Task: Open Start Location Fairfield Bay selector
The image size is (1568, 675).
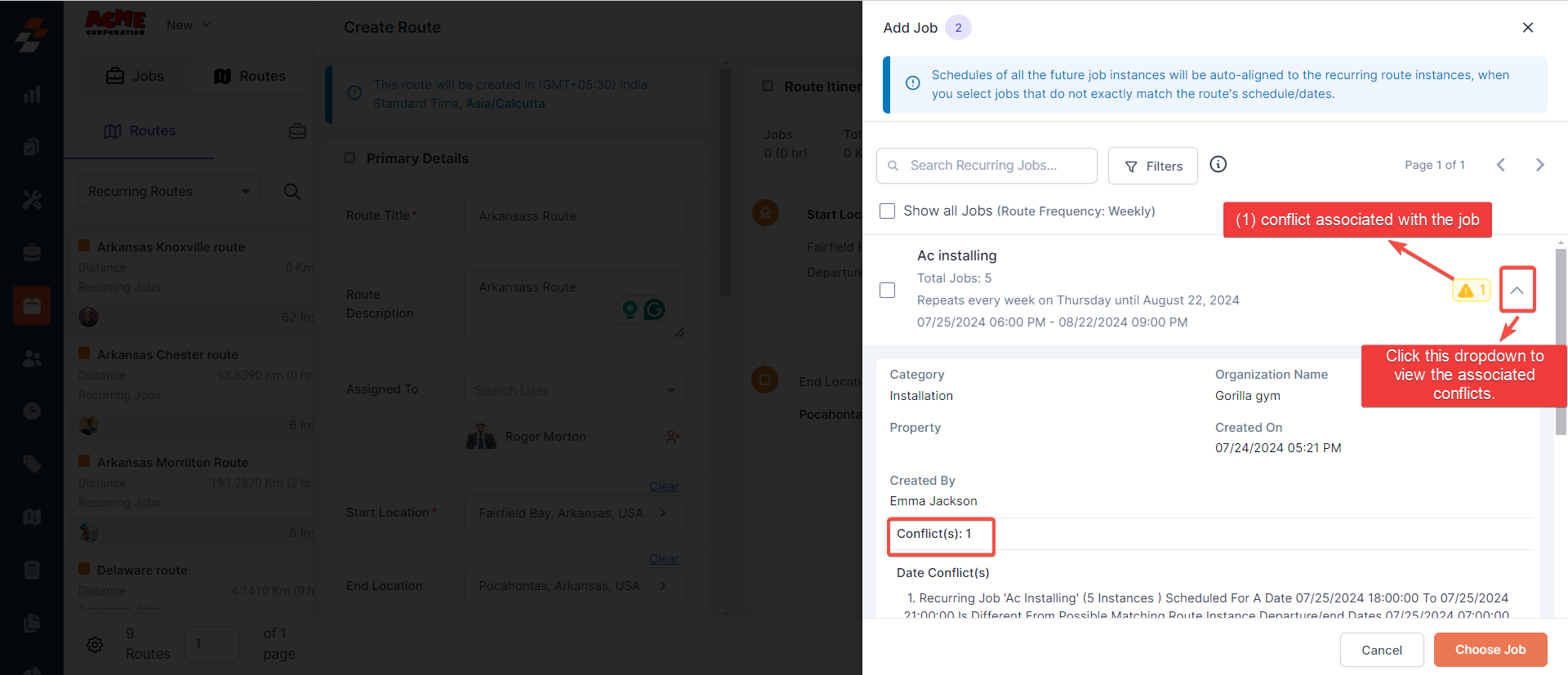Action: point(575,513)
